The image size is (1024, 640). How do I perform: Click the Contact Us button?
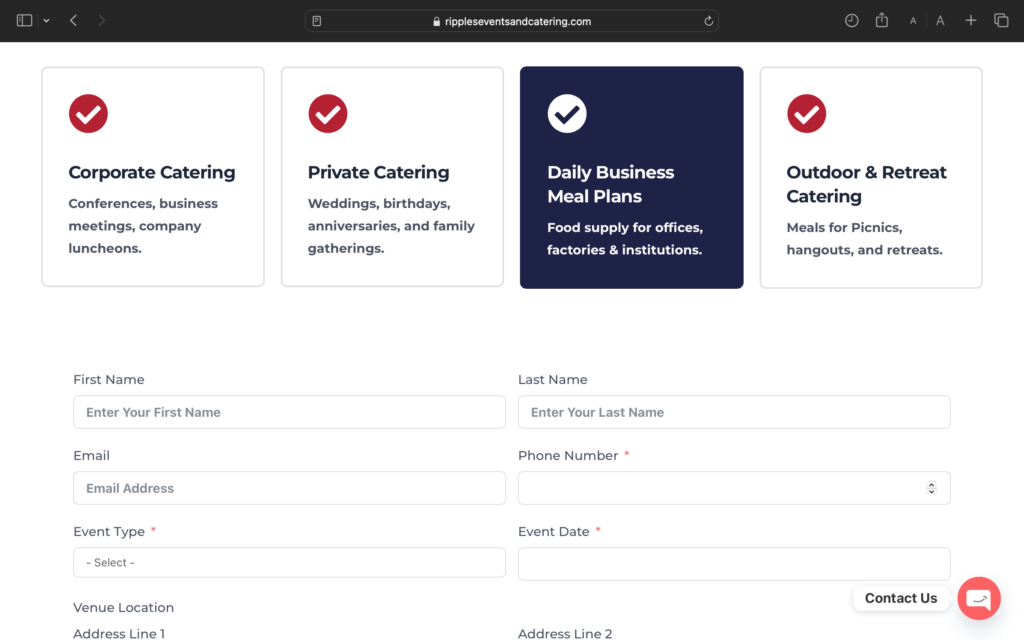click(901, 598)
